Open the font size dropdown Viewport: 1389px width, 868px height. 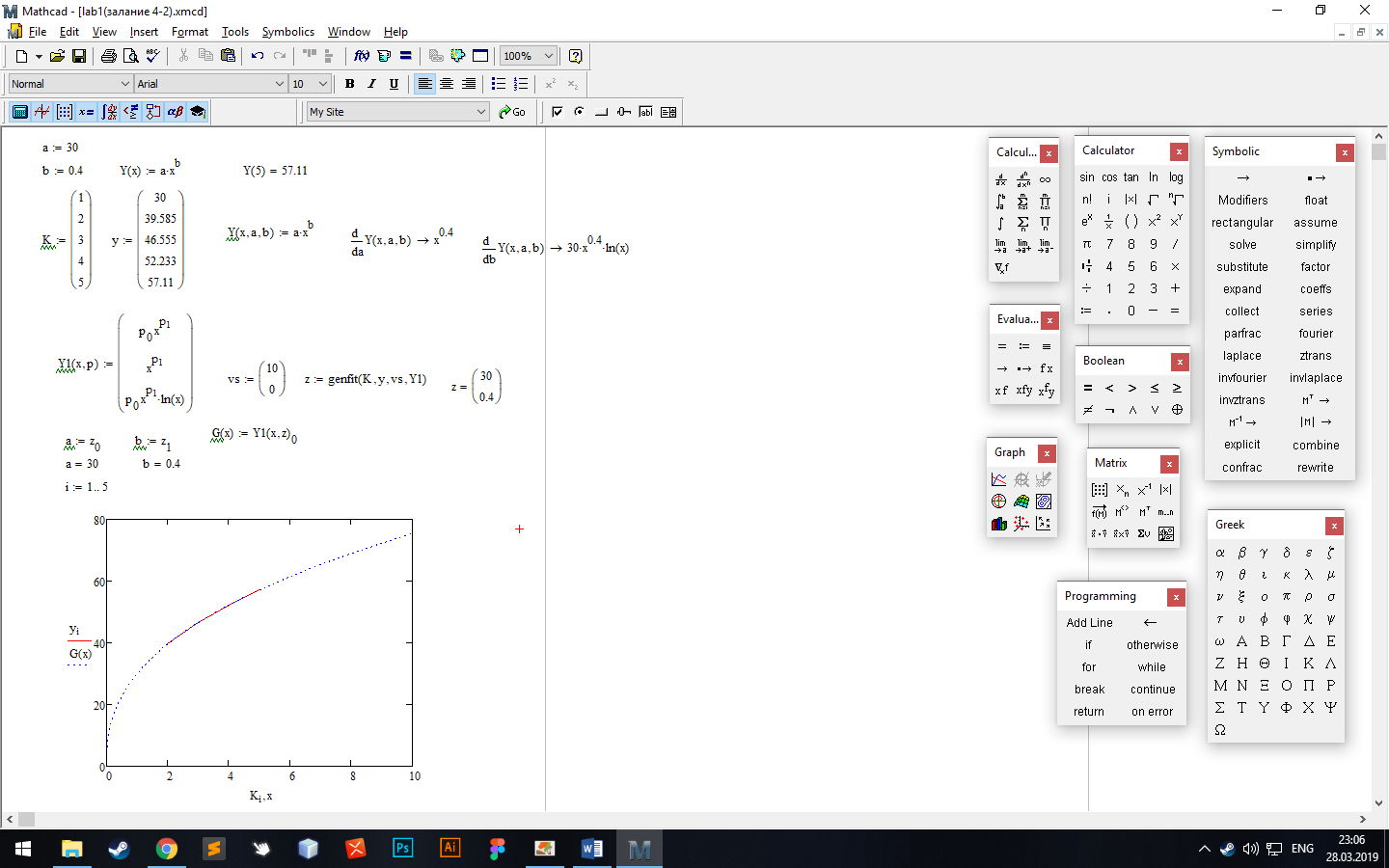coord(323,84)
